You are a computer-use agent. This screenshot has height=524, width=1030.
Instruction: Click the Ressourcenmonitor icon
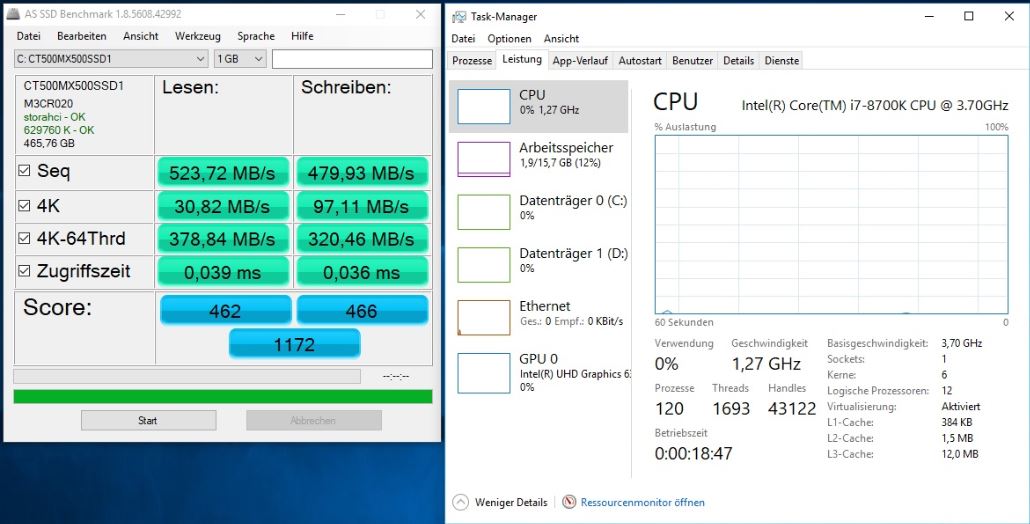coord(569,502)
